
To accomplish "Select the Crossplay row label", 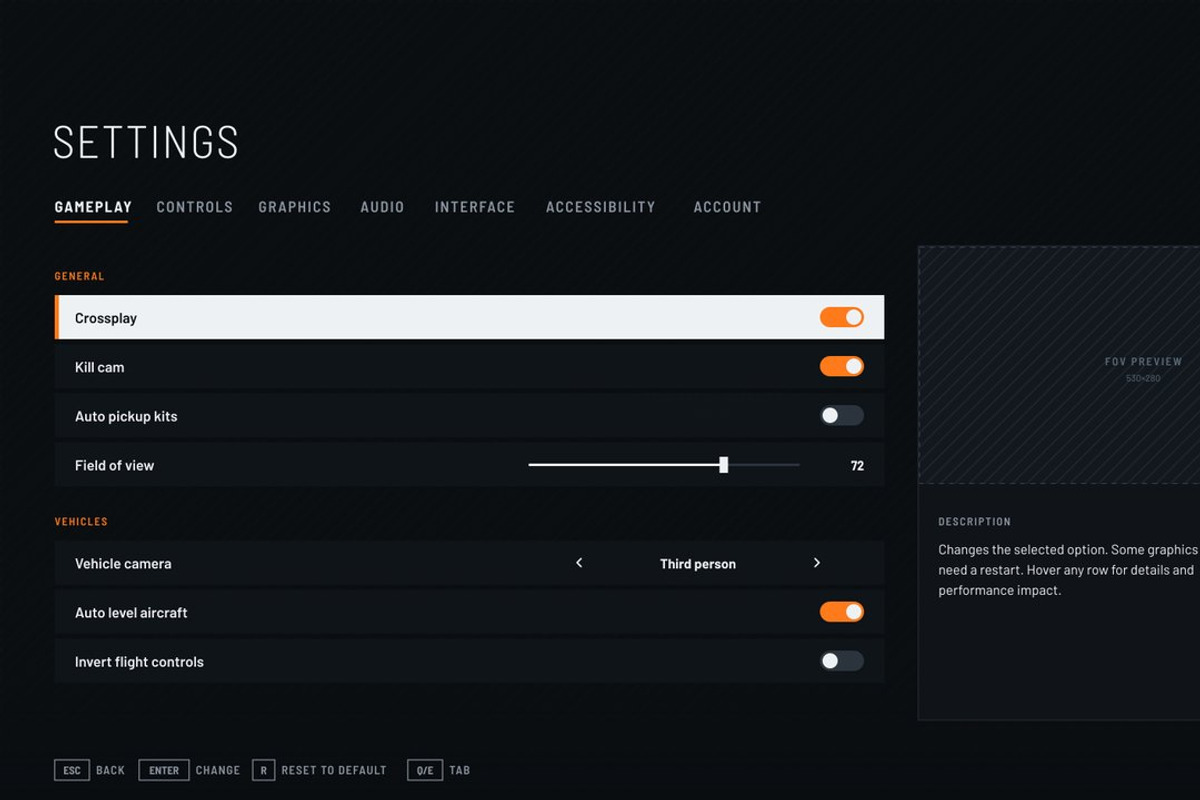I will coord(106,318).
